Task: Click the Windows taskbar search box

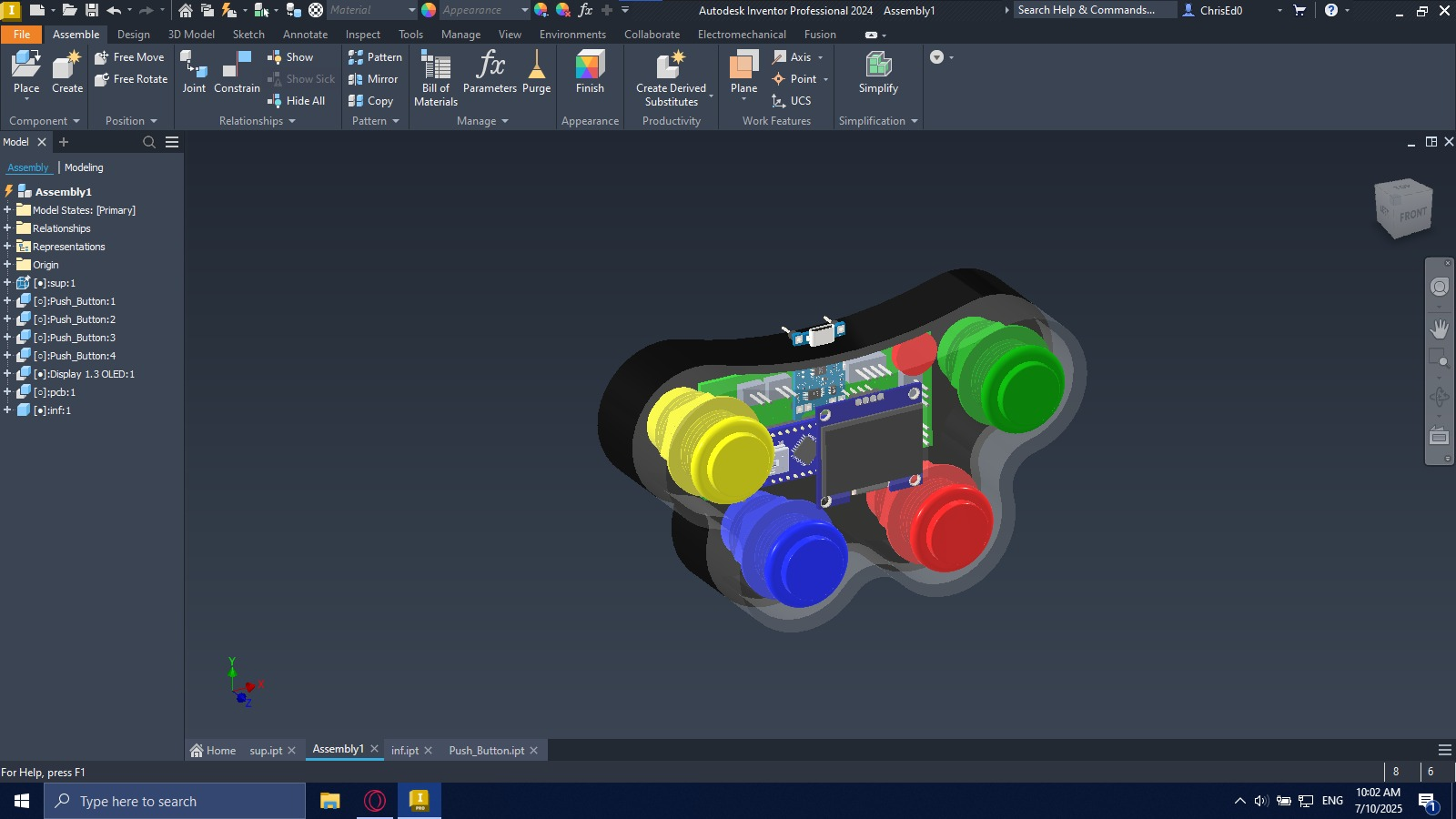Action: tap(175, 802)
